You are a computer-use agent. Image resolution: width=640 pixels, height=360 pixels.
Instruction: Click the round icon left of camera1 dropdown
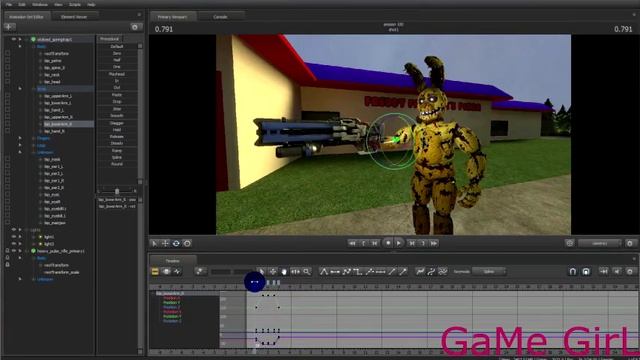tap(570, 243)
